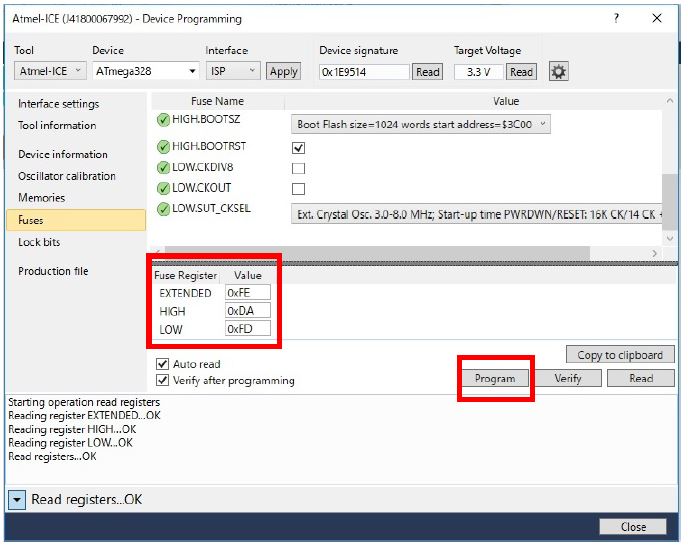The image size is (688, 550).
Task: Open the Lock bits section
Action: [39, 242]
